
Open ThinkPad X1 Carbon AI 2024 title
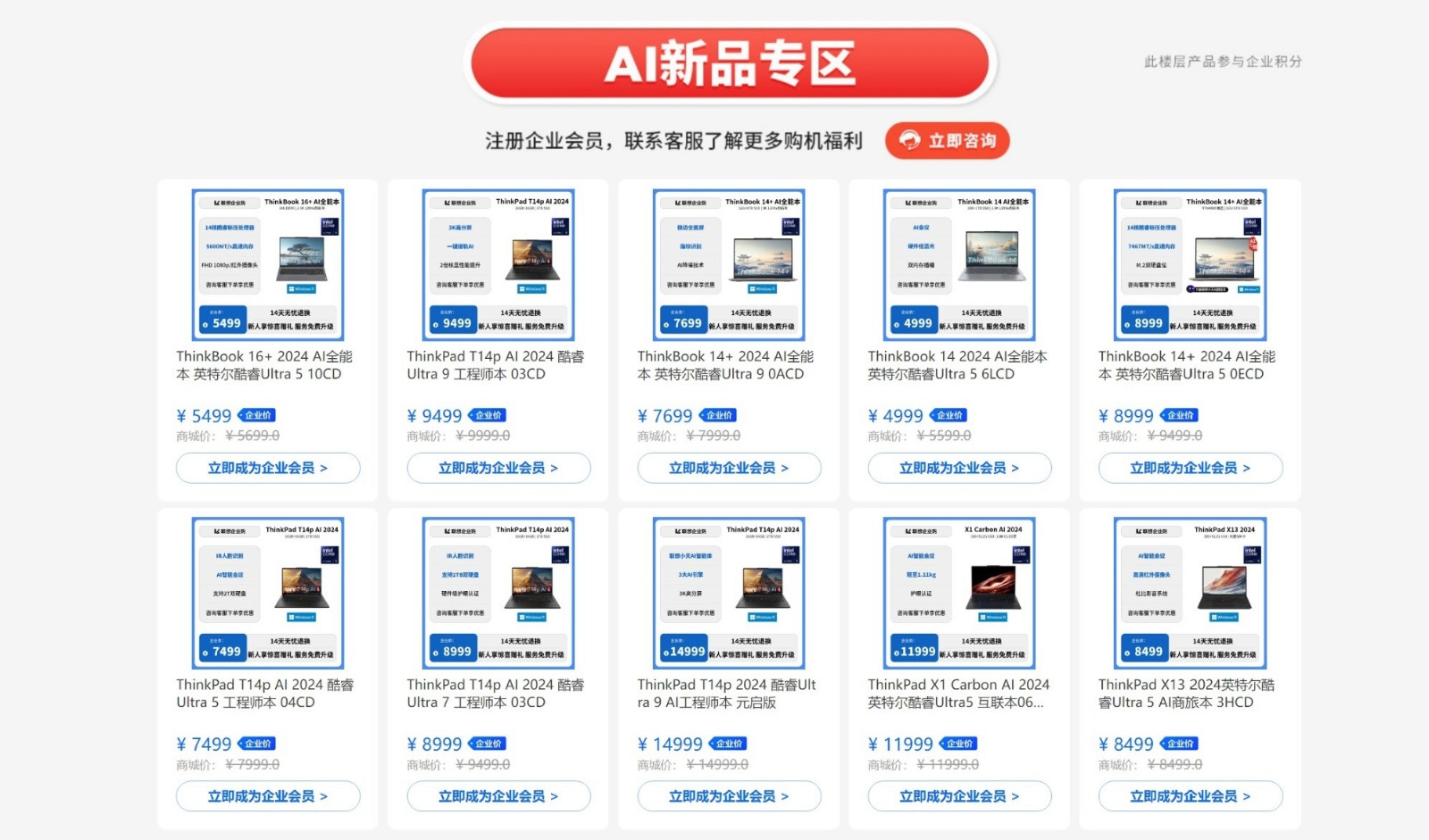pos(958,694)
